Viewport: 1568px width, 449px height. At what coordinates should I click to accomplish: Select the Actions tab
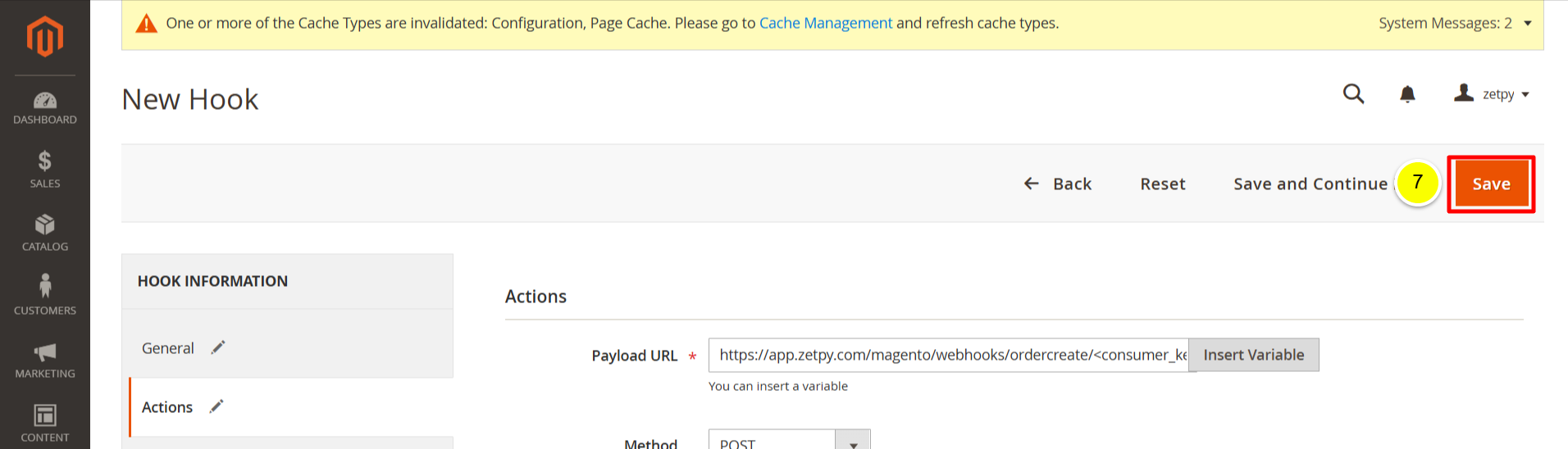pos(167,407)
